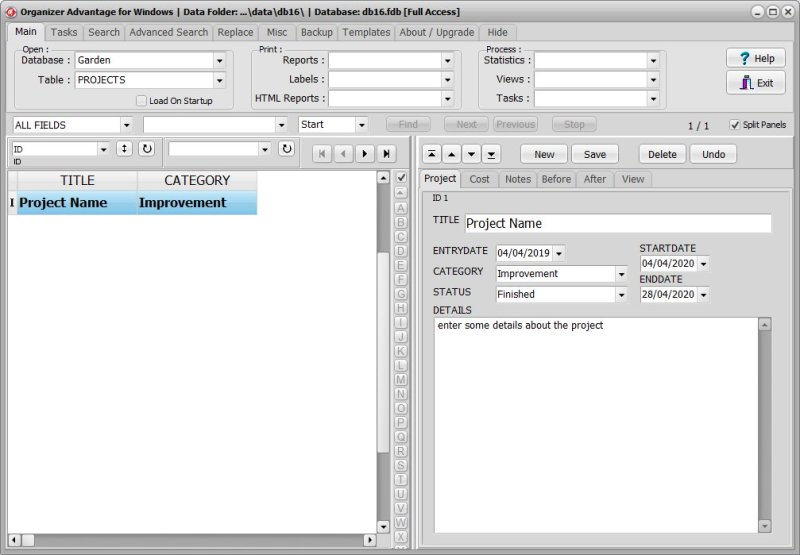The width and height of the screenshot is (800, 555).
Task: Click the grid's vertical scrollbar down arrow
Action: [383, 526]
